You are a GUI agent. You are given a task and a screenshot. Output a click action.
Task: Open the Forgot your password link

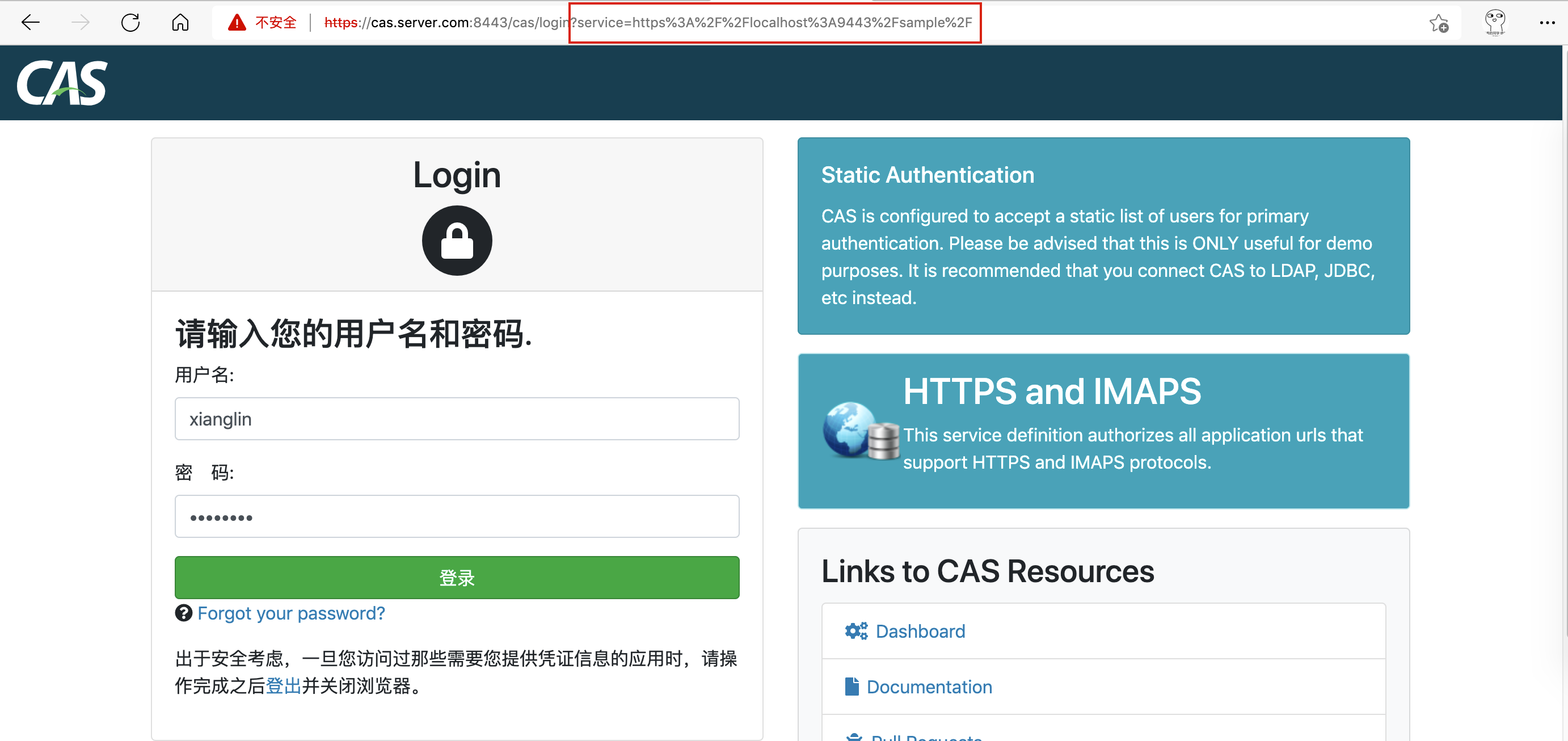point(291,613)
